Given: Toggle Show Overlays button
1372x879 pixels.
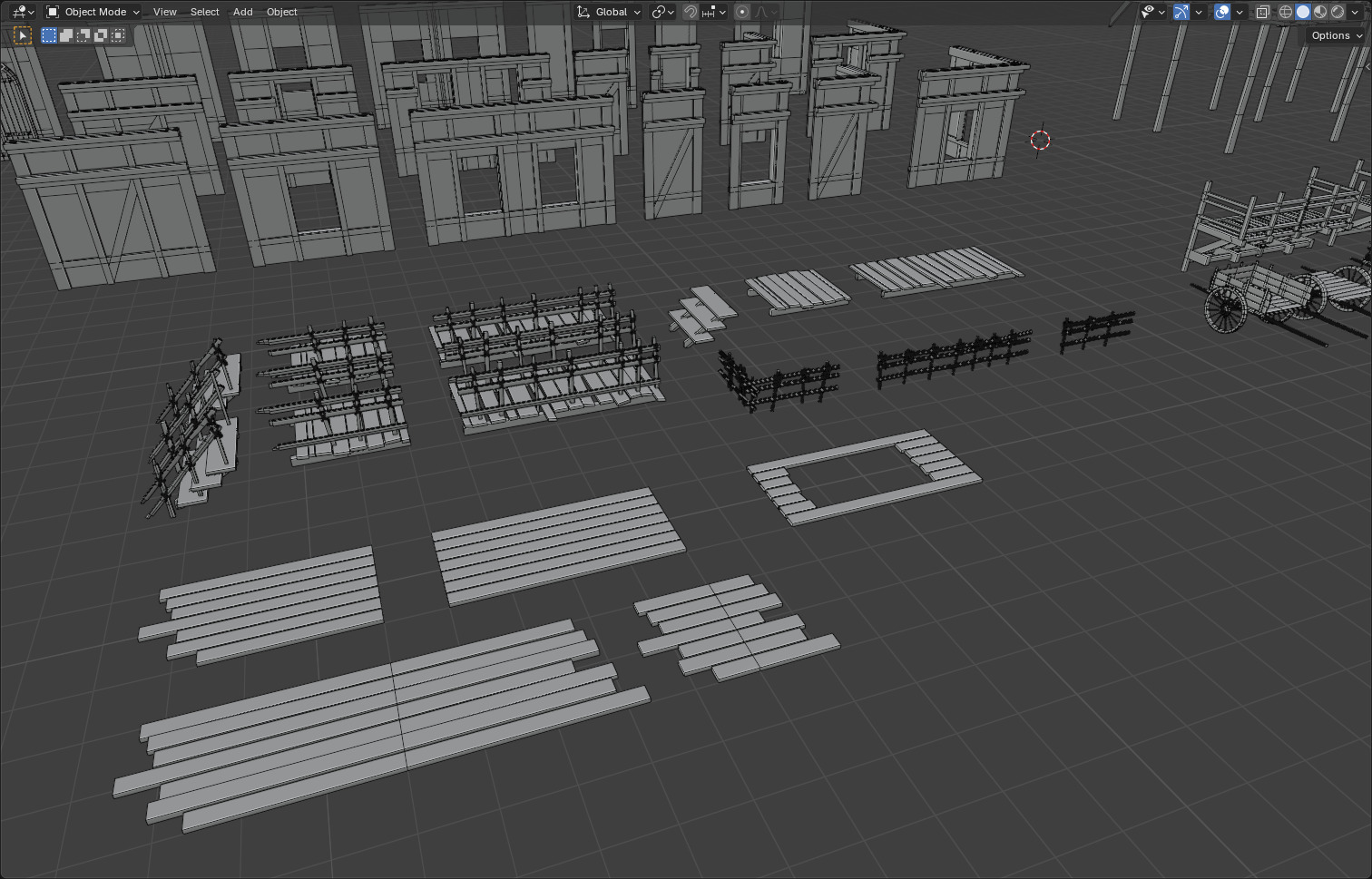Looking at the screenshot, I should click(1222, 12).
